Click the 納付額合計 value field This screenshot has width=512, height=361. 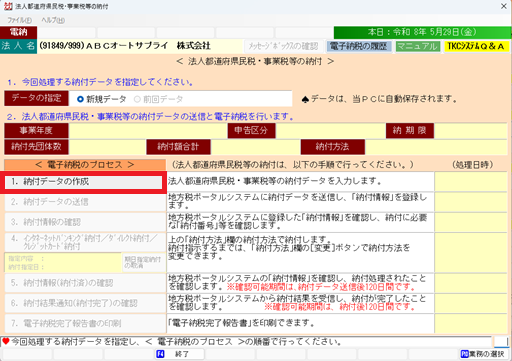[255, 147]
